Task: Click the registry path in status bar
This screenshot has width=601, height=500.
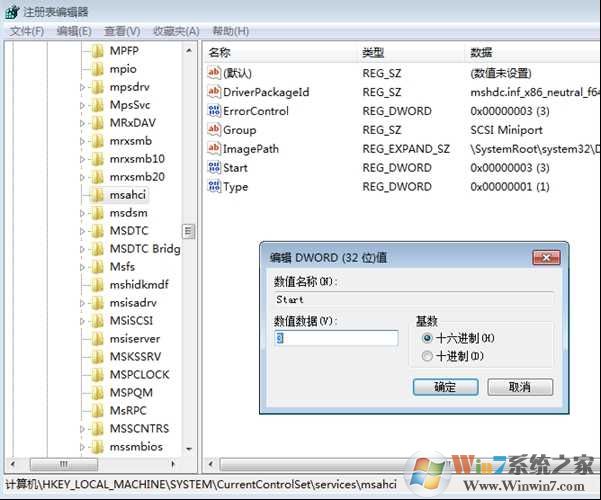Action: tap(201, 485)
